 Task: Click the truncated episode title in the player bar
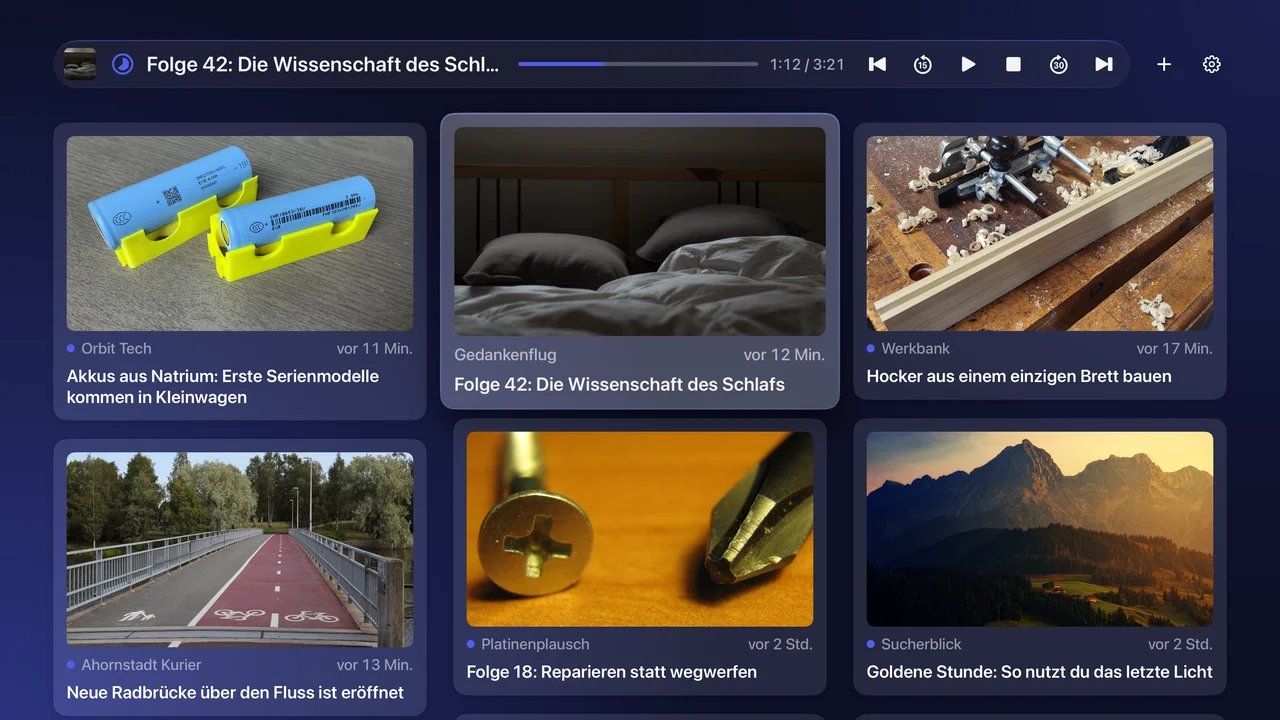(x=323, y=64)
